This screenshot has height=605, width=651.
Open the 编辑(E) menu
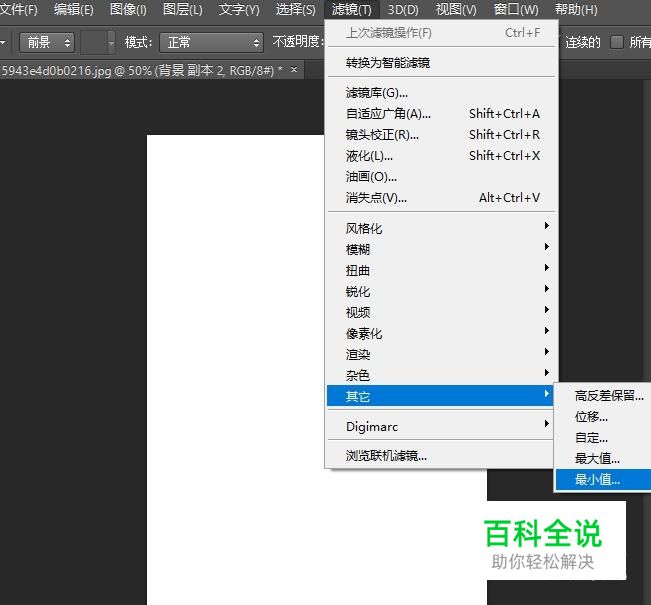[x=73, y=9]
